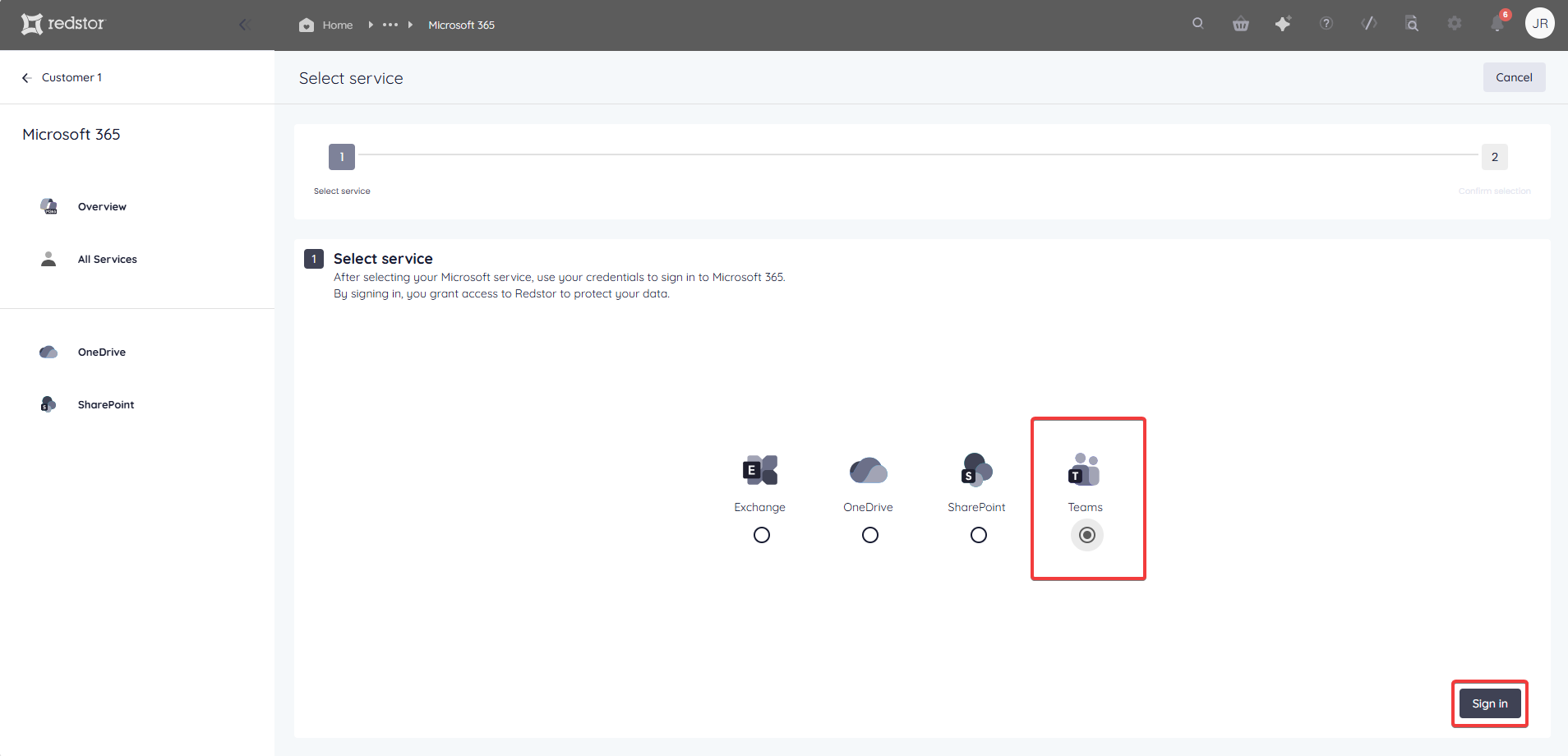Viewport: 1568px width, 756px height.
Task: Click the Home icon in breadcrumb
Action: point(307,25)
